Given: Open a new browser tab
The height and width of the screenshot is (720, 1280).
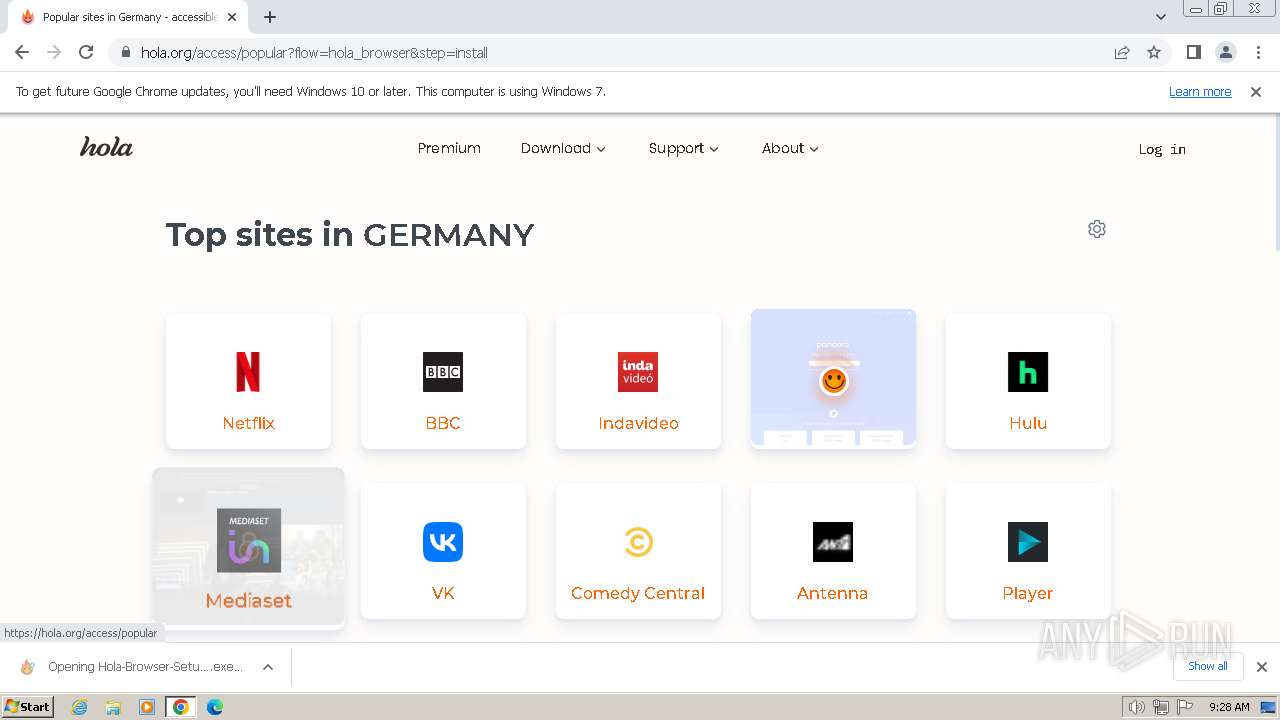Looking at the screenshot, I should click(x=270, y=17).
